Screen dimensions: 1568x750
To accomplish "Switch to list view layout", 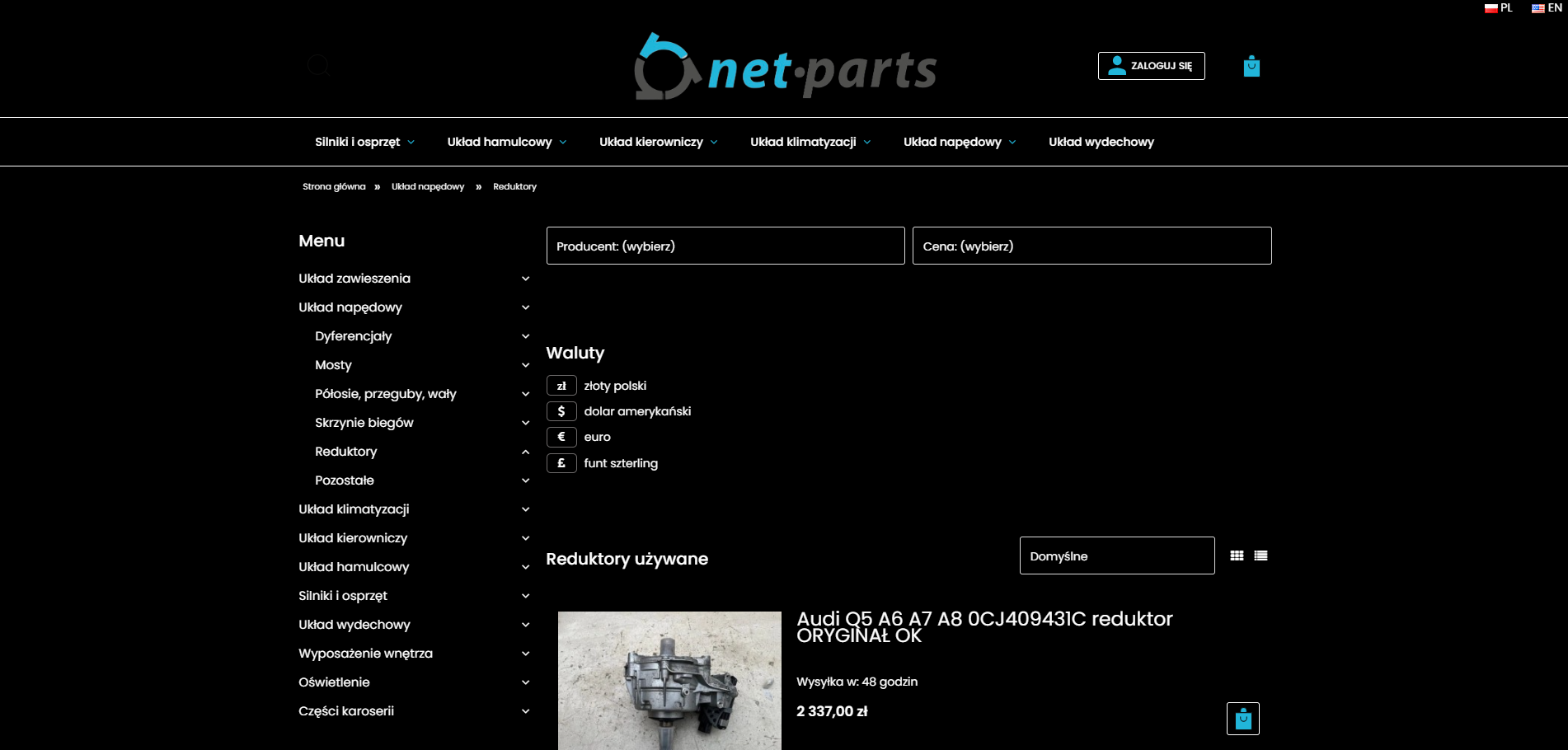I will coord(1261,555).
